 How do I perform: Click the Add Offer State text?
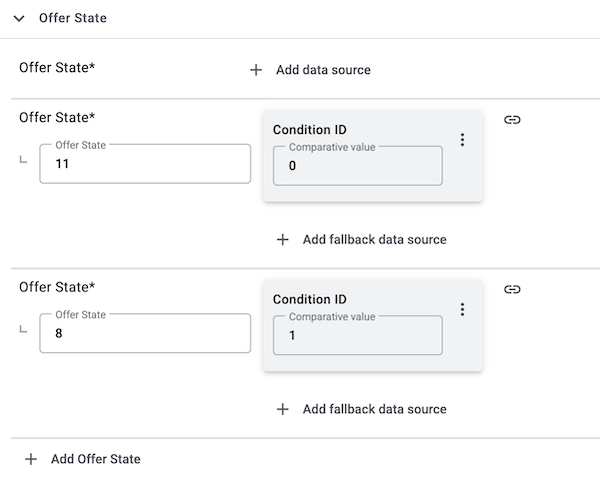[x=96, y=459]
